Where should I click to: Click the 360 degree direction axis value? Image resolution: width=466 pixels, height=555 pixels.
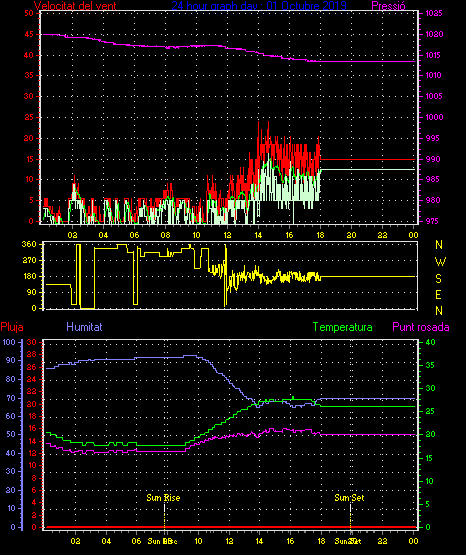[29, 244]
